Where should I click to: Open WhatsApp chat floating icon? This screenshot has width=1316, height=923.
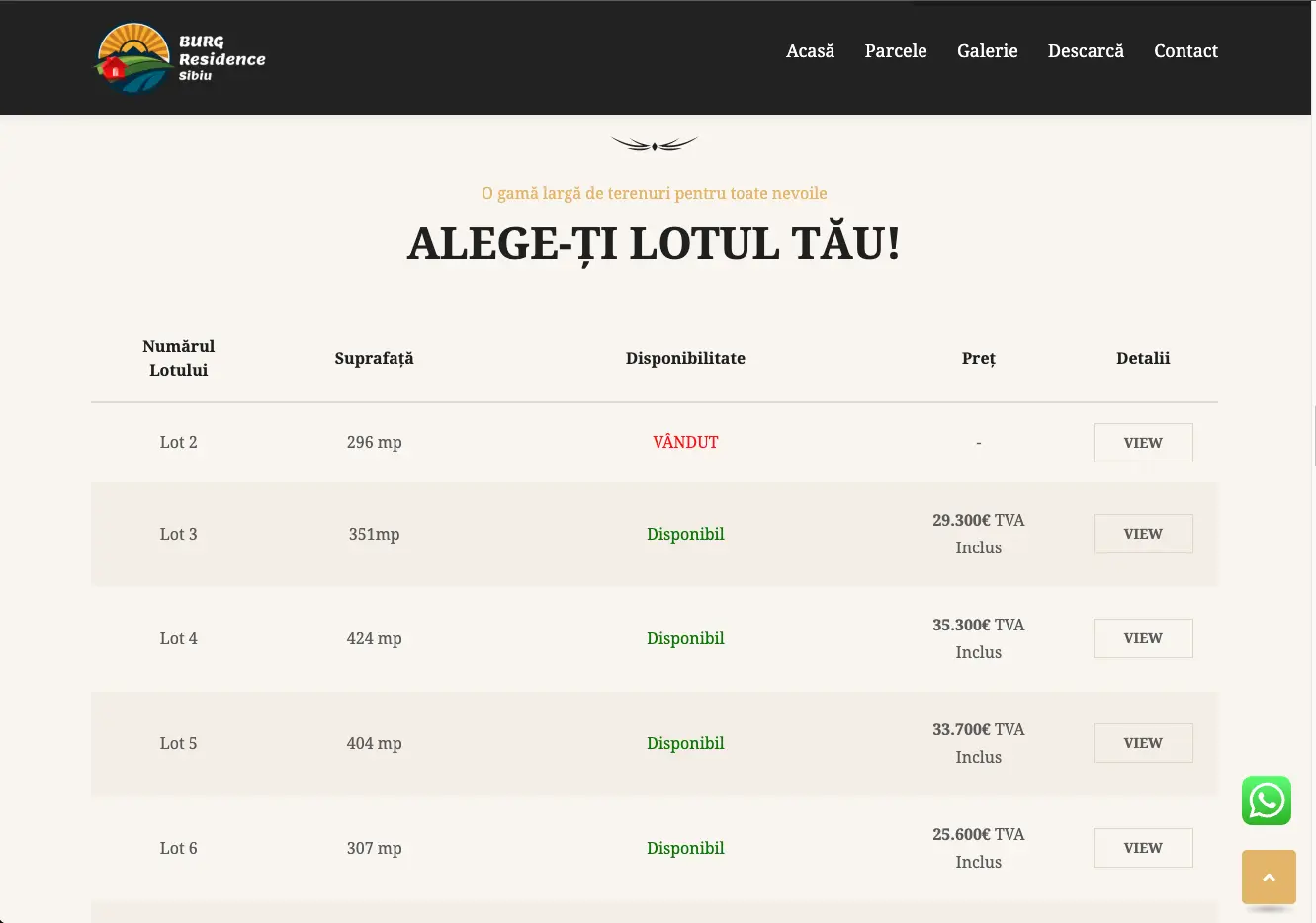1267,800
